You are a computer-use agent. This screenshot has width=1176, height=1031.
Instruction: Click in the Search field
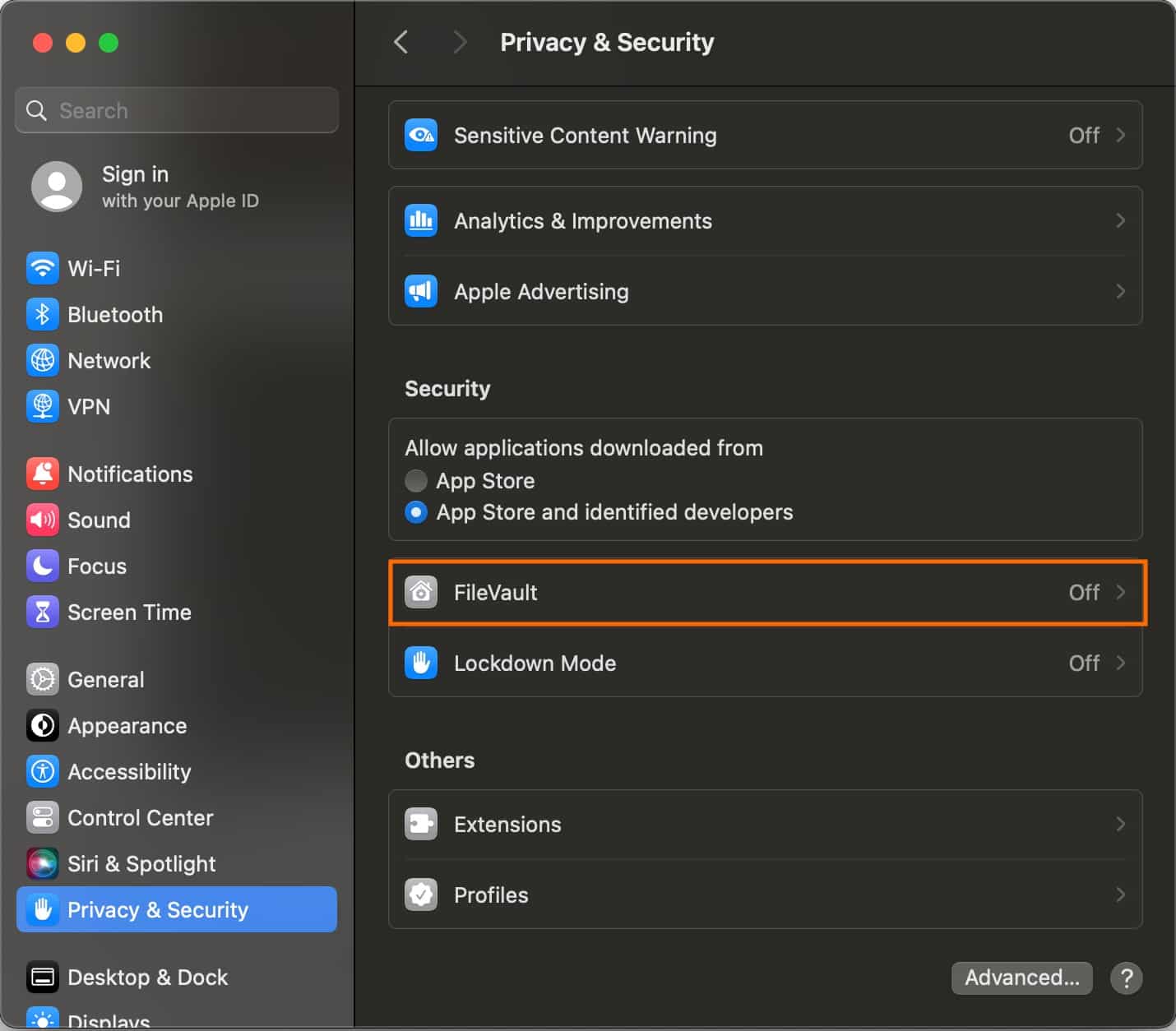pos(177,110)
